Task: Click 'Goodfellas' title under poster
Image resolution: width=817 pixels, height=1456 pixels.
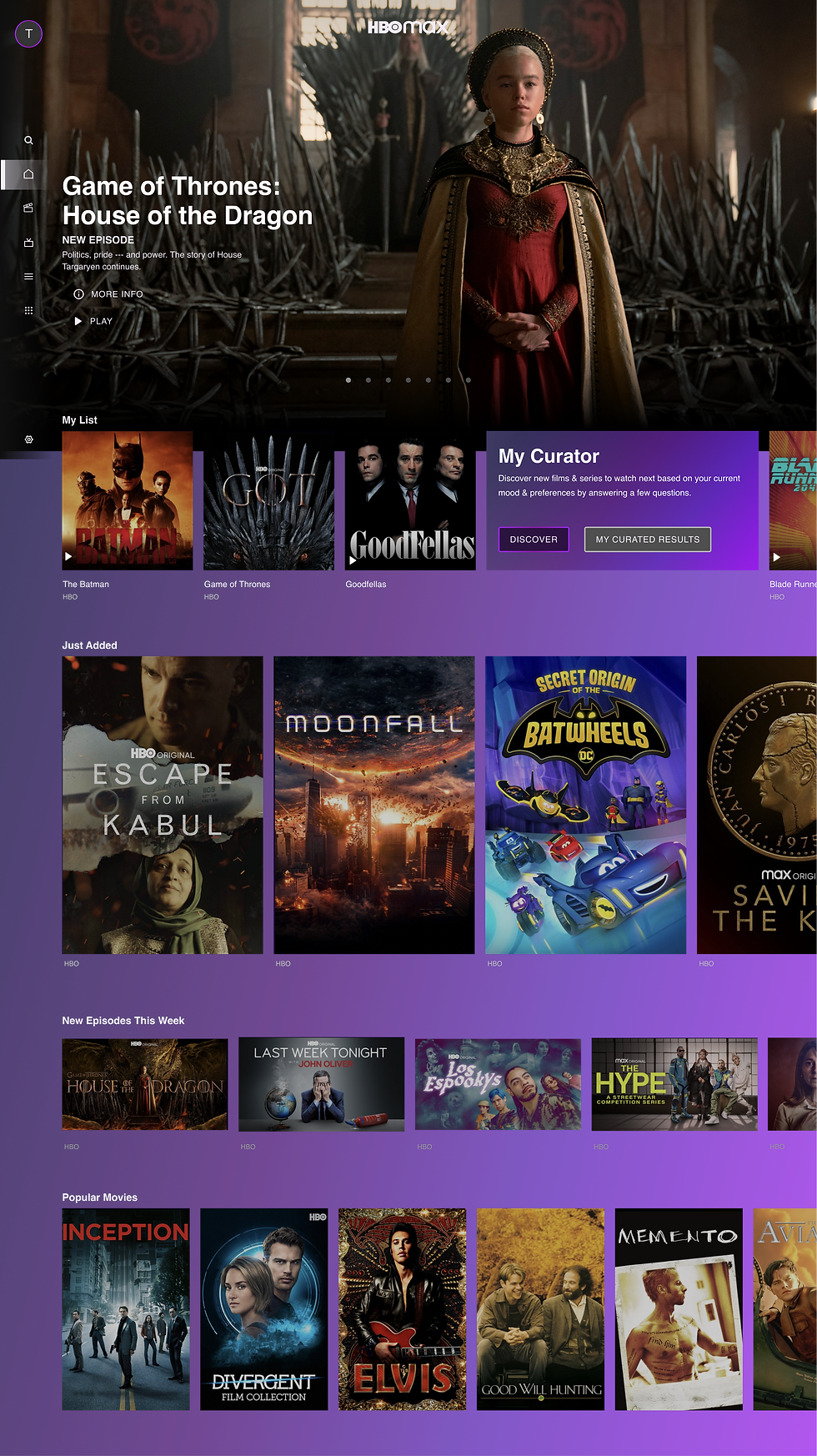Action: [366, 585]
